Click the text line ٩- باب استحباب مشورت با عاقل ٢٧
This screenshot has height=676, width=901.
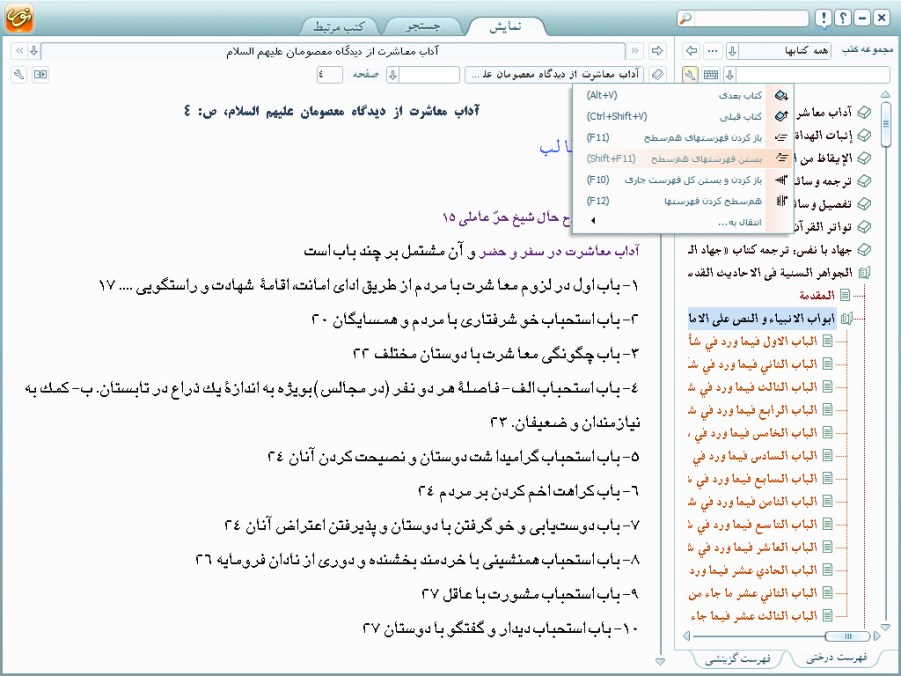click(x=530, y=594)
